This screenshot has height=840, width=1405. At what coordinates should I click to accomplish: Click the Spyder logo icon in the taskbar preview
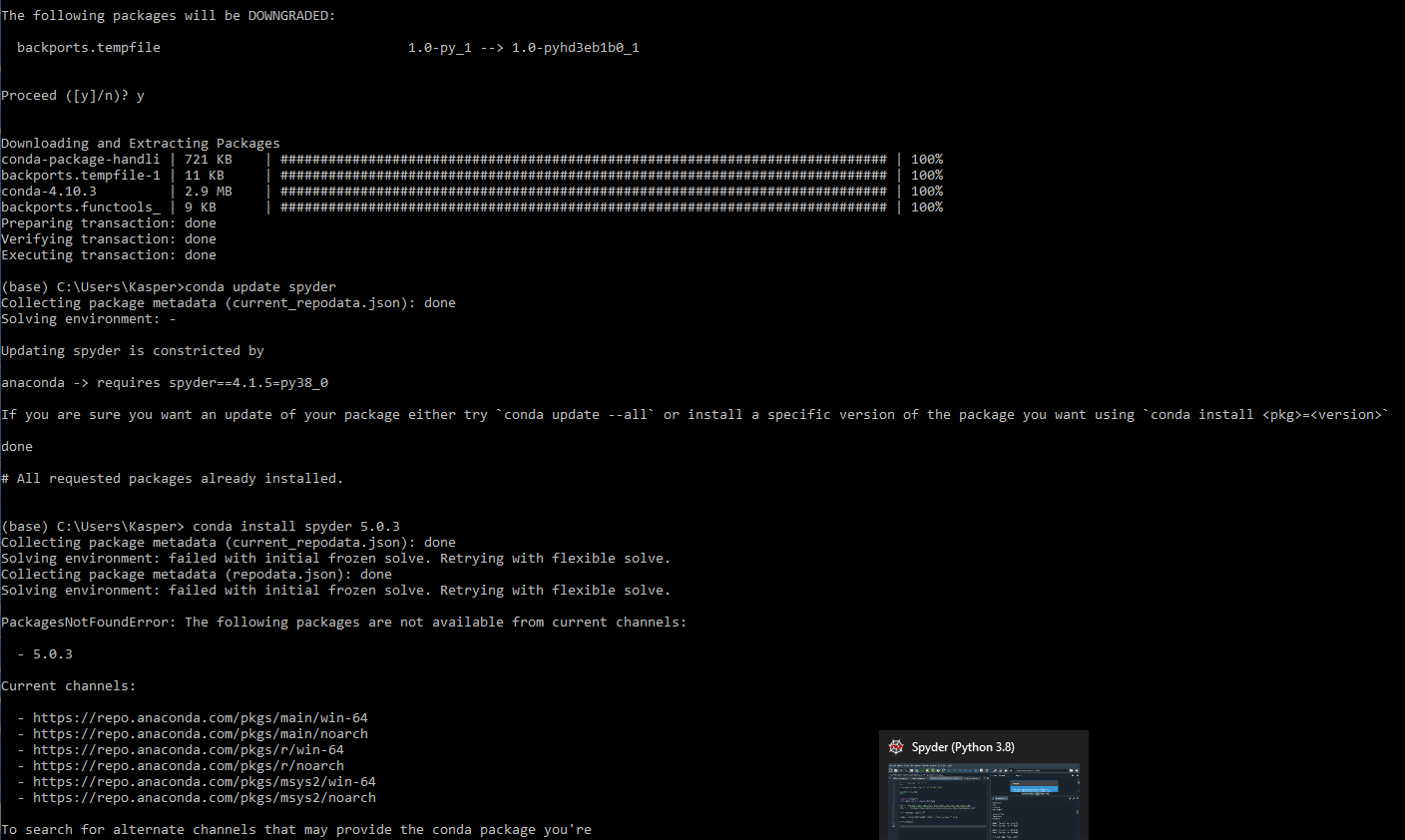pyautogui.click(x=896, y=747)
